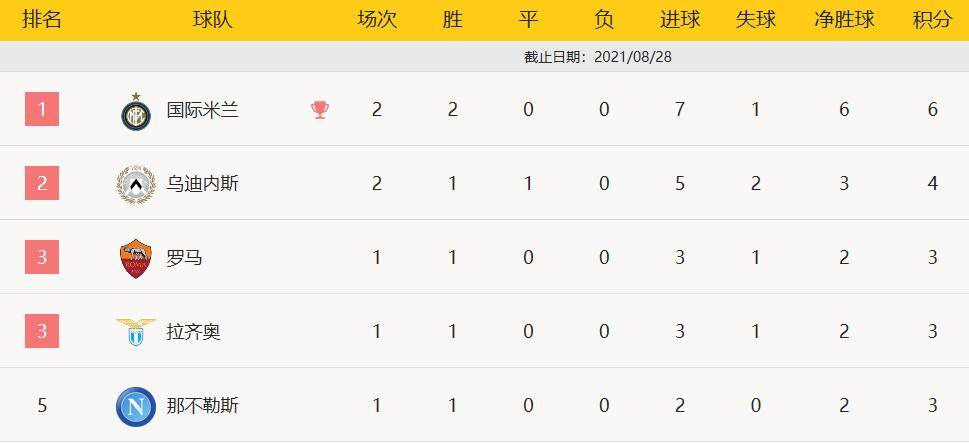Click the Lazio eagle logo
This screenshot has height=443, width=969.
[135, 332]
